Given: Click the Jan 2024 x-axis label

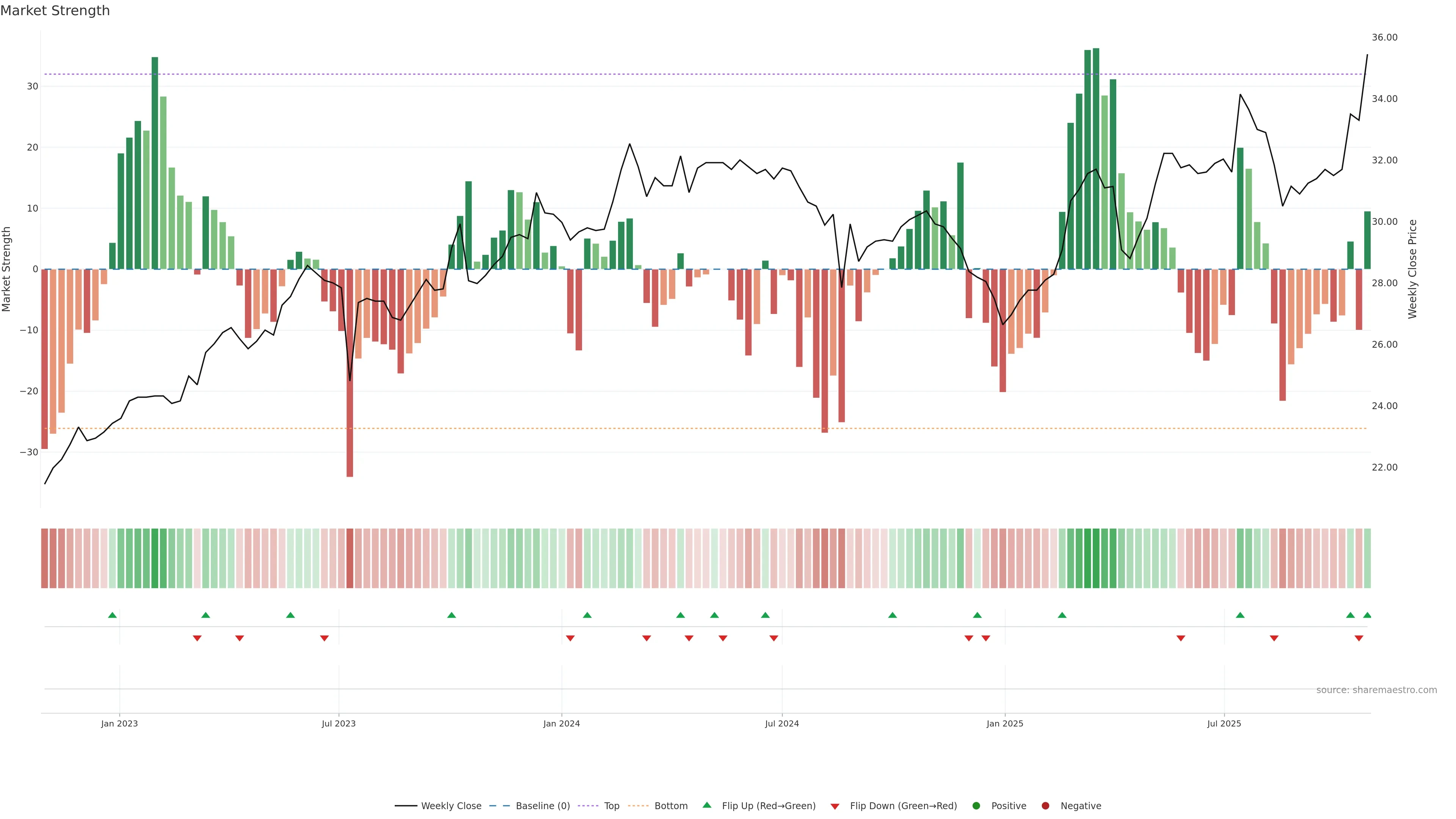Looking at the screenshot, I should click(x=561, y=723).
